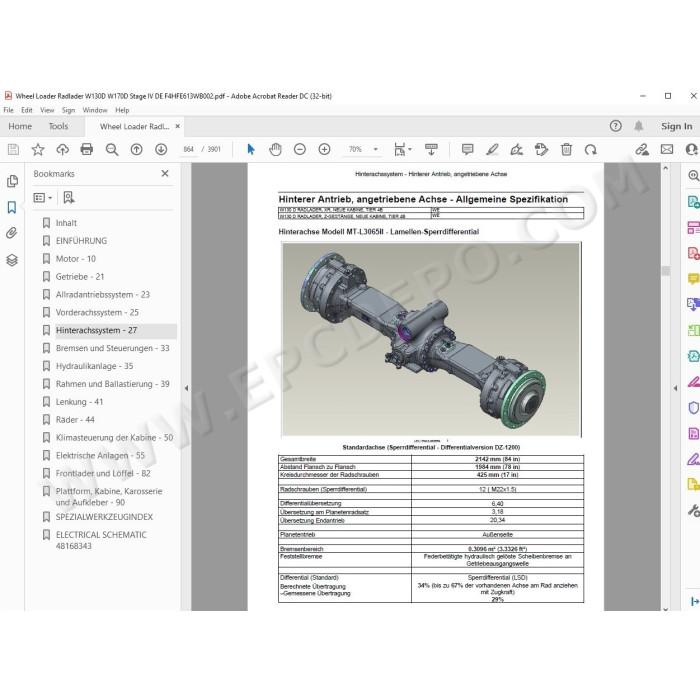Click the Zoom Out minus icon

pos(300,149)
